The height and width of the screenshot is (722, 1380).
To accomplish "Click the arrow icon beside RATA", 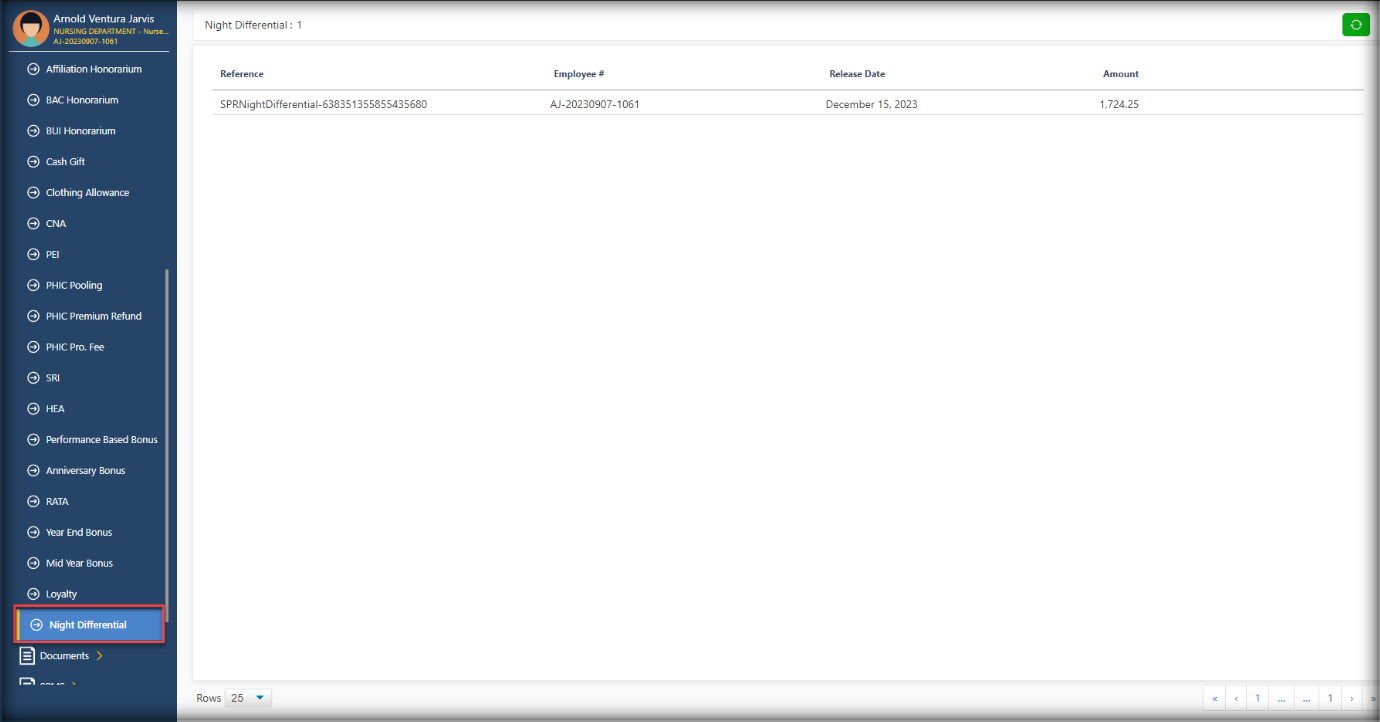I will click(33, 502).
